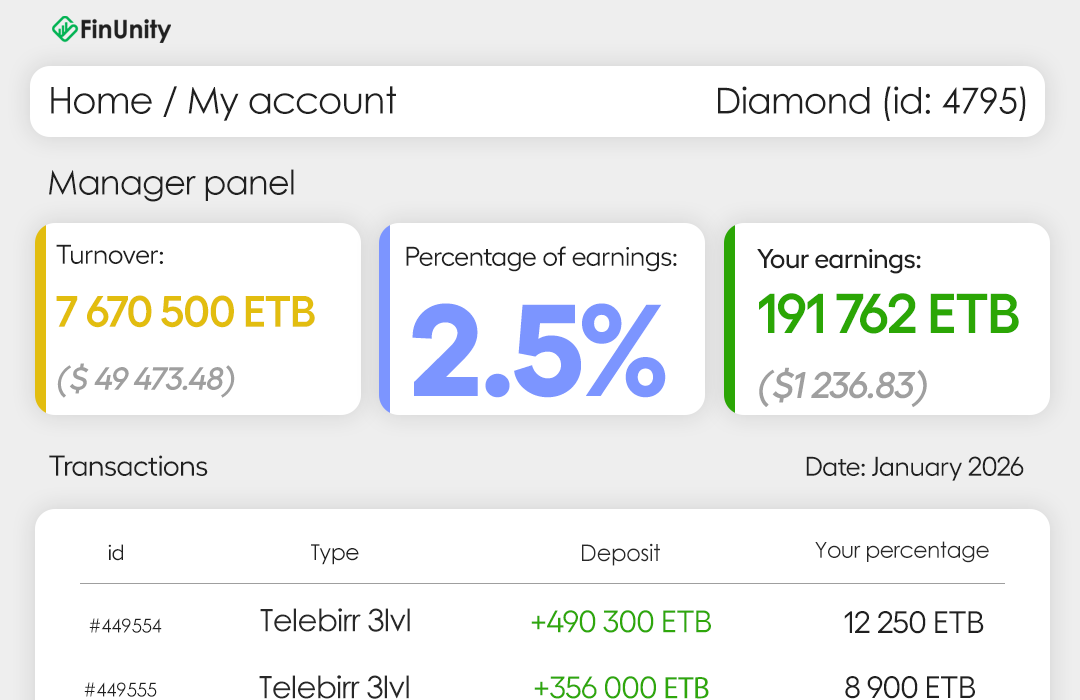Go to Home via breadcrumb

[x=100, y=101]
